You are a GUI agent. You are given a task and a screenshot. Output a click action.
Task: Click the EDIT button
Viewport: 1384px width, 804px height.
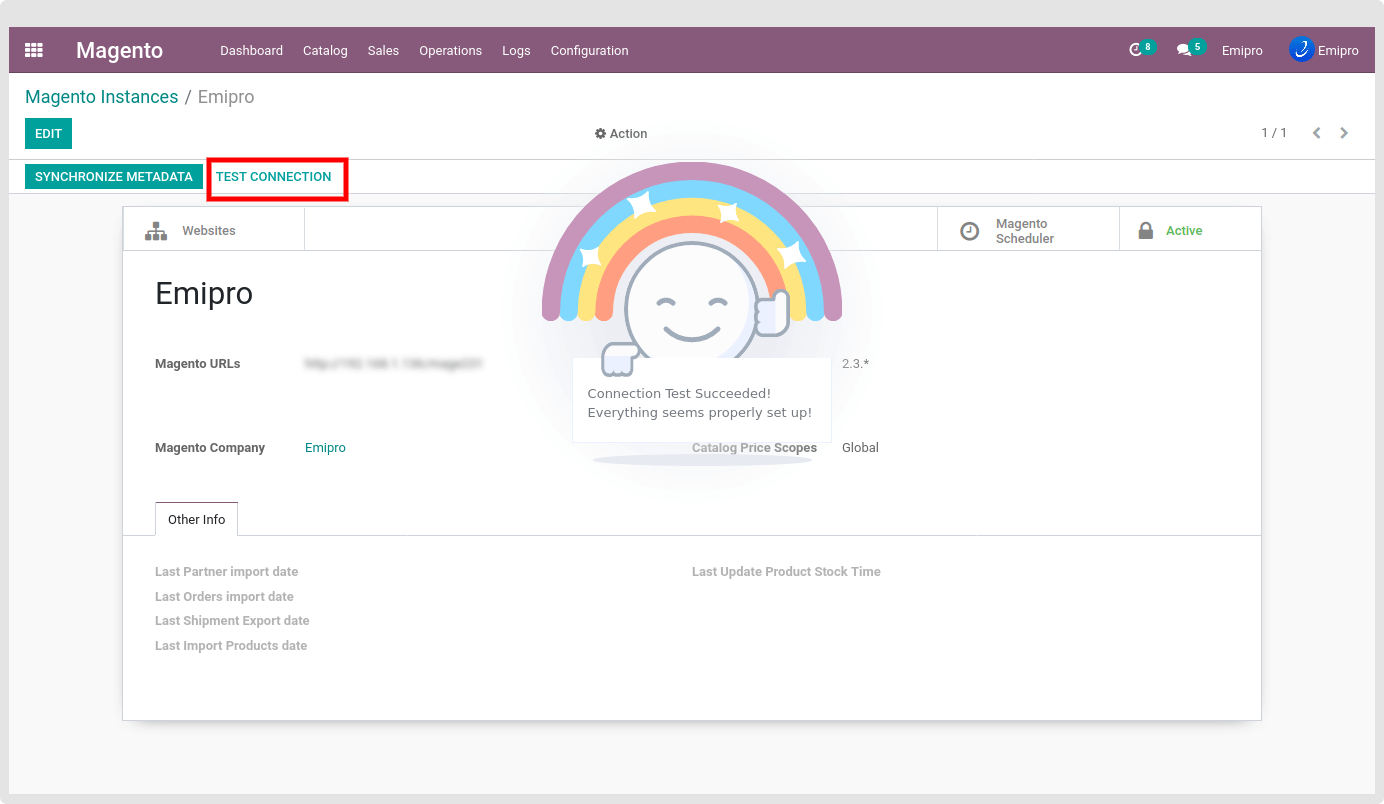point(48,134)
